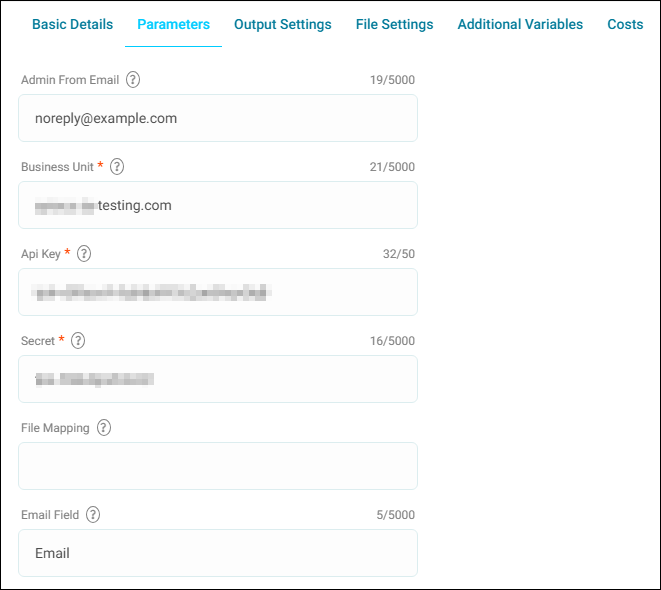Click into the Api Key field
This screenshot has width=661, height=590.
pyautogui.click(x=218, y=292)
